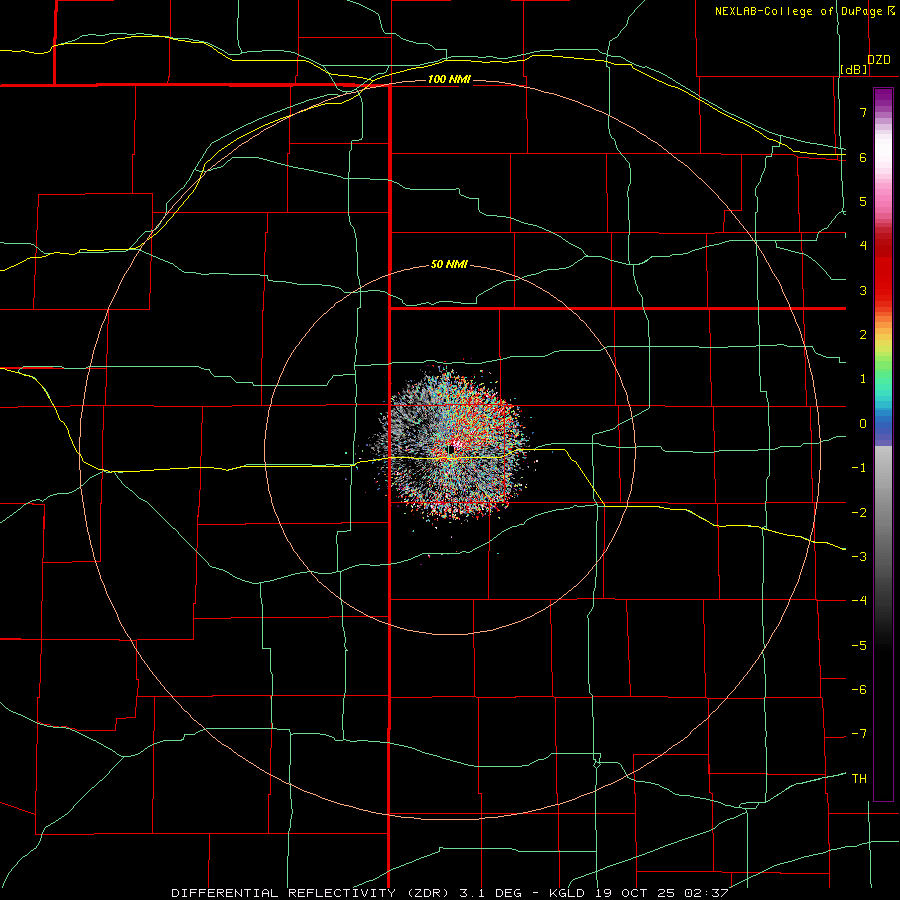Click the scale value 2

(863, 335)
